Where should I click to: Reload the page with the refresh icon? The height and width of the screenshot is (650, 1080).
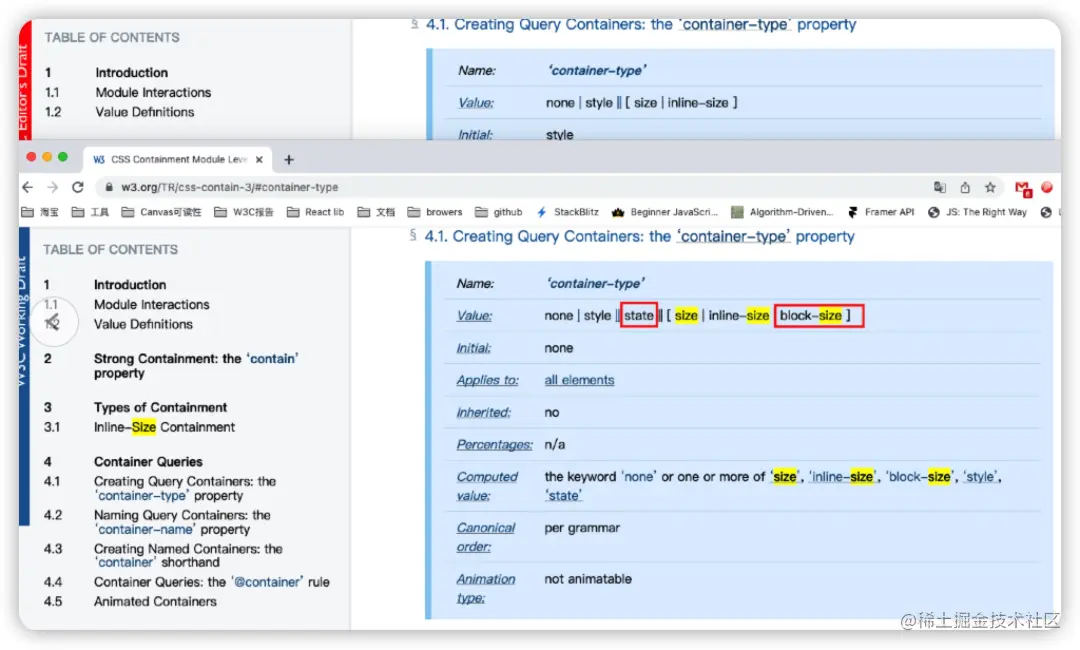tap(78, 187)
